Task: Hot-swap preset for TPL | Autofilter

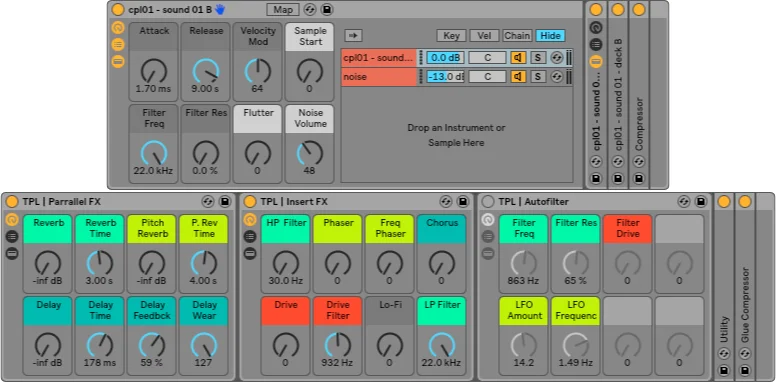Action: pyautogui.click(x=684, y=201)
